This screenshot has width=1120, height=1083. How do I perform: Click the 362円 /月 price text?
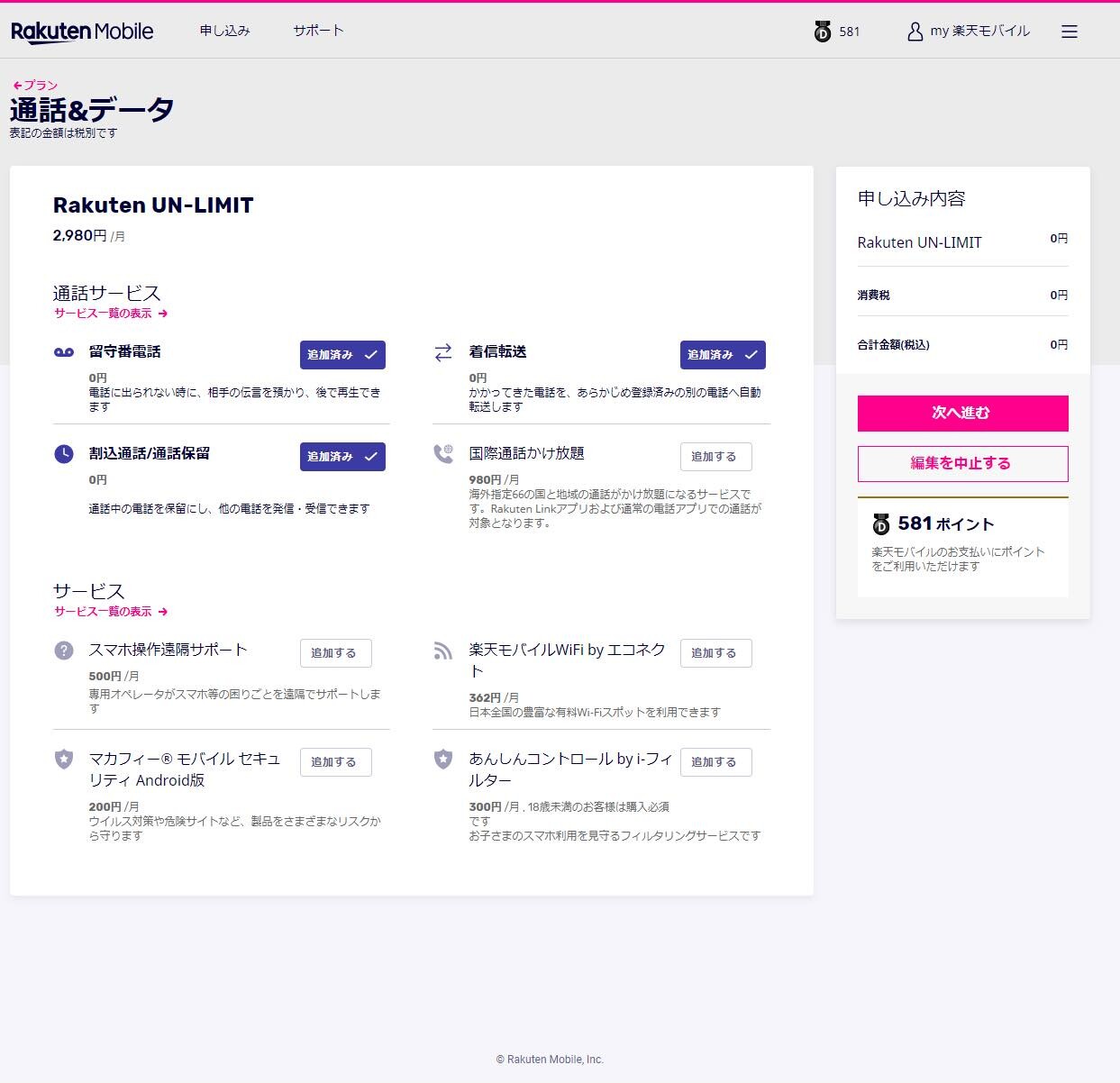[x=494, y=698]
